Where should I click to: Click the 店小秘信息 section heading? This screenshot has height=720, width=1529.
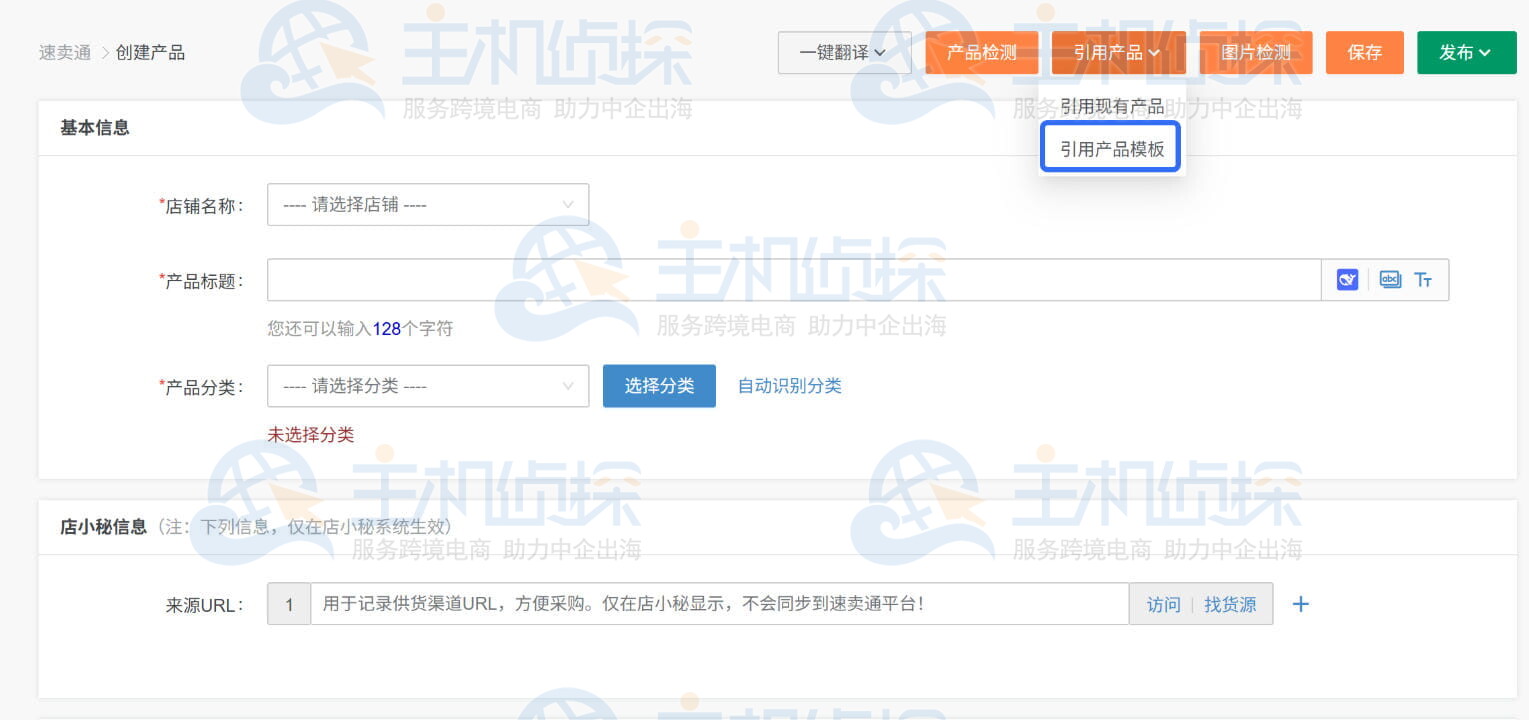(x=103, y=526)
